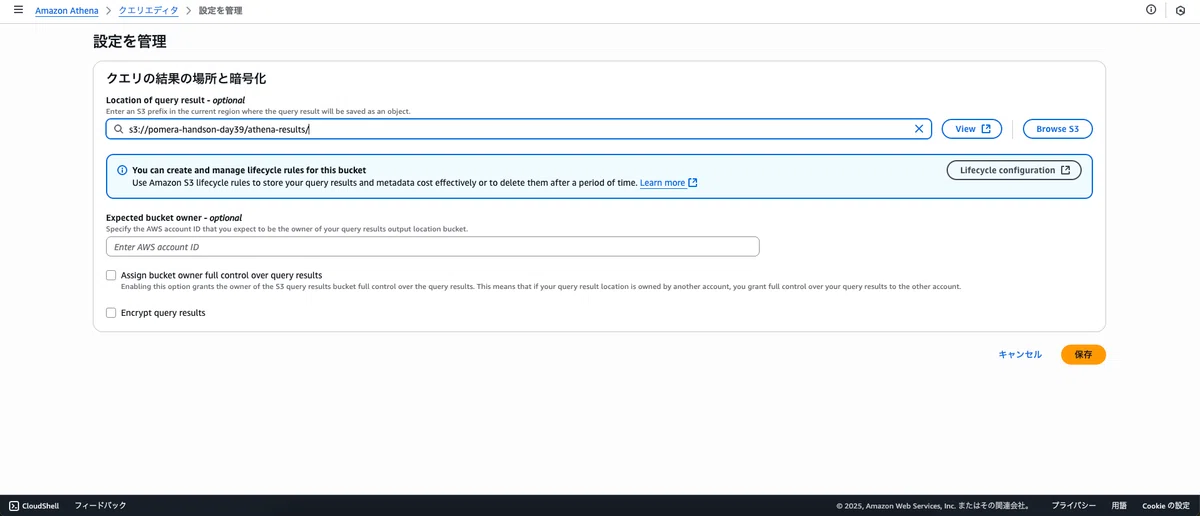Click the Browse S3 button
The height and width of the screenshot is (516, 1200).
[x=1057, y=129]
